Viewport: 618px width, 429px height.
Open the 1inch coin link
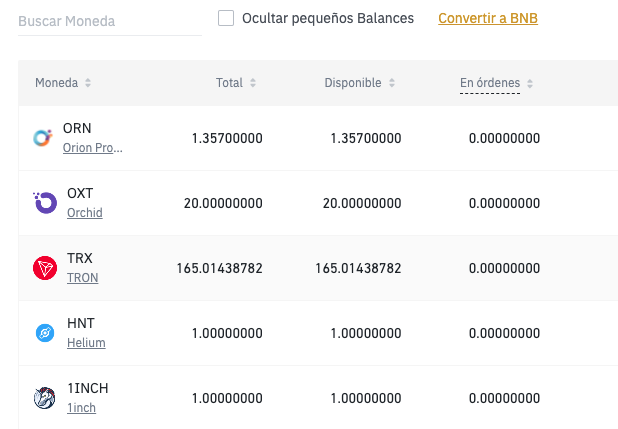tap(81, 408)
